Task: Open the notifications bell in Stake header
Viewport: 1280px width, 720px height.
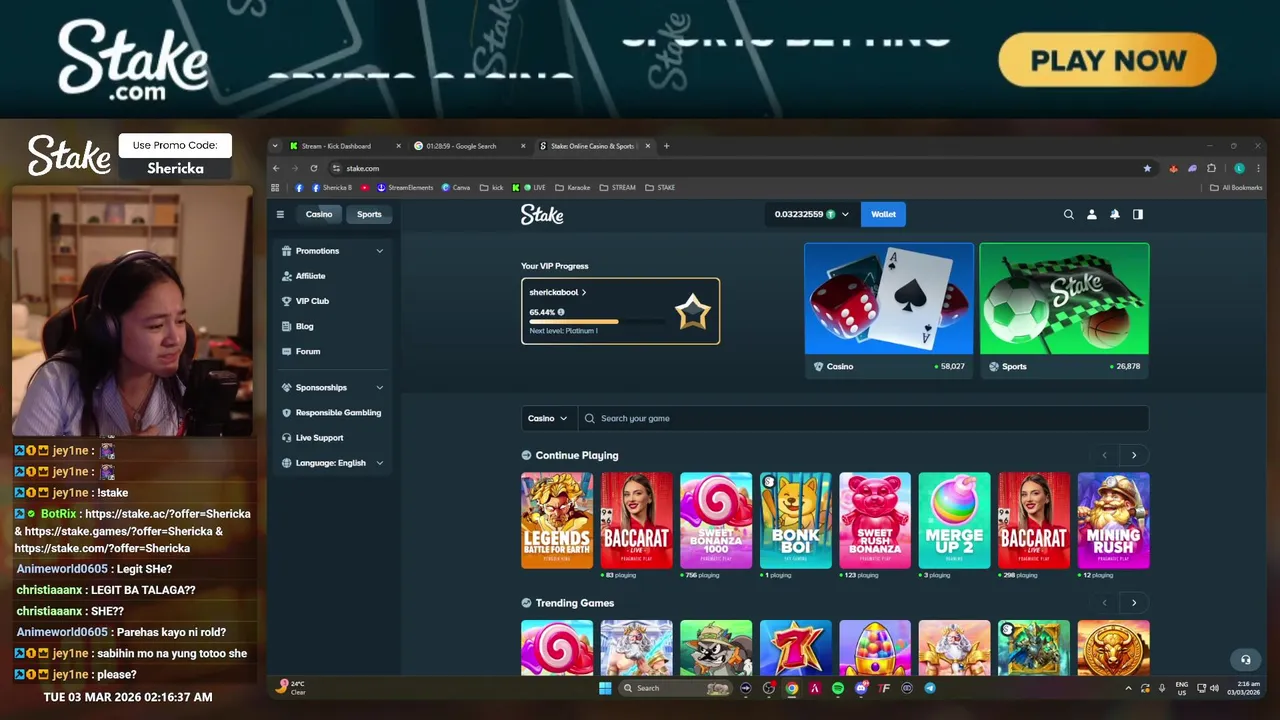Action: point(1114,214)
